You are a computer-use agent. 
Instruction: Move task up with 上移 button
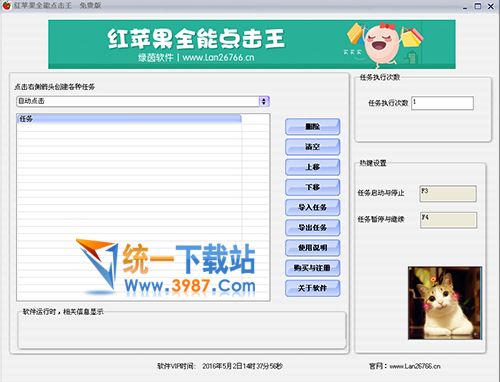click(313, 167)
